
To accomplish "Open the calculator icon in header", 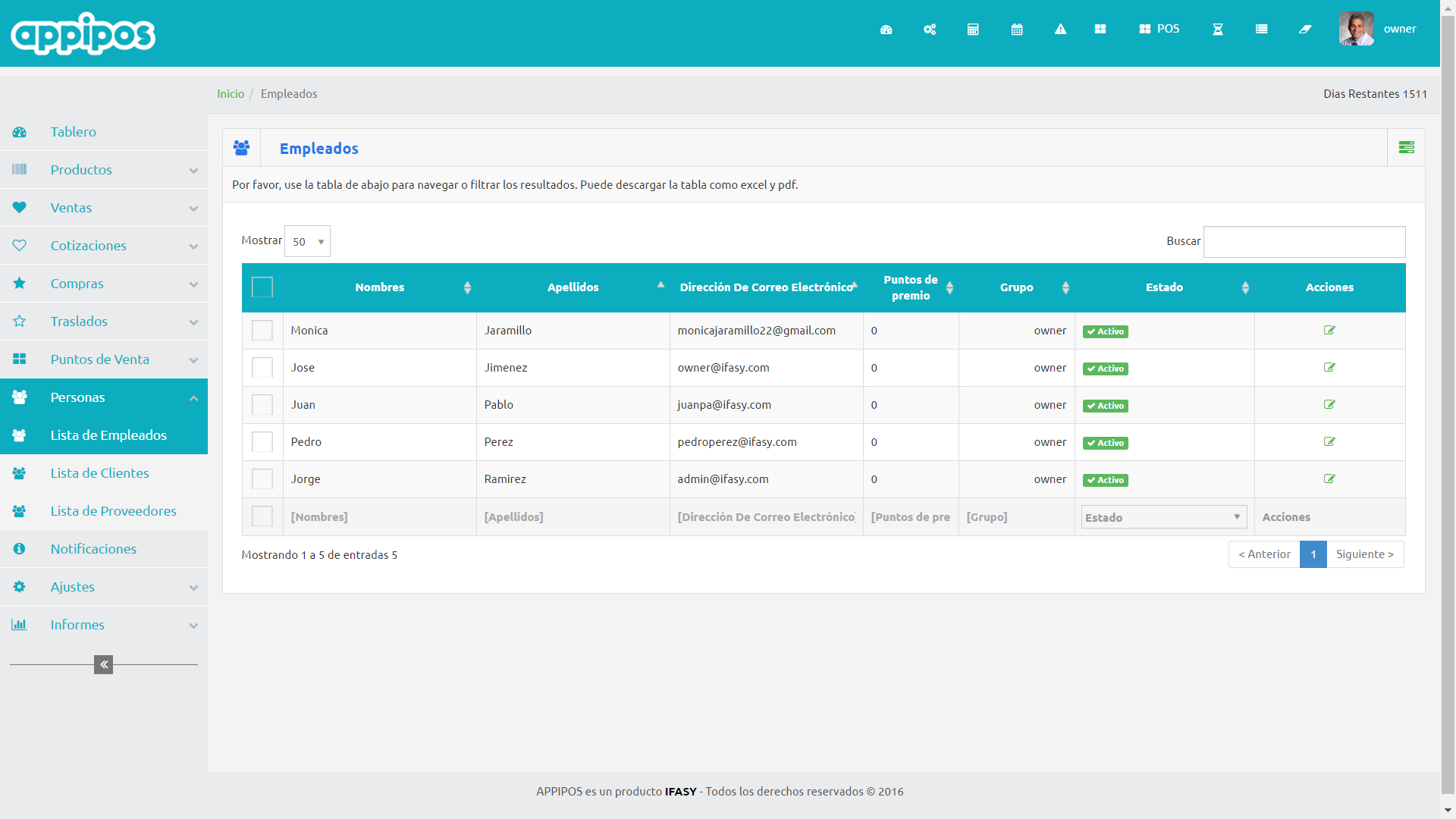I will tap(973, 30).
